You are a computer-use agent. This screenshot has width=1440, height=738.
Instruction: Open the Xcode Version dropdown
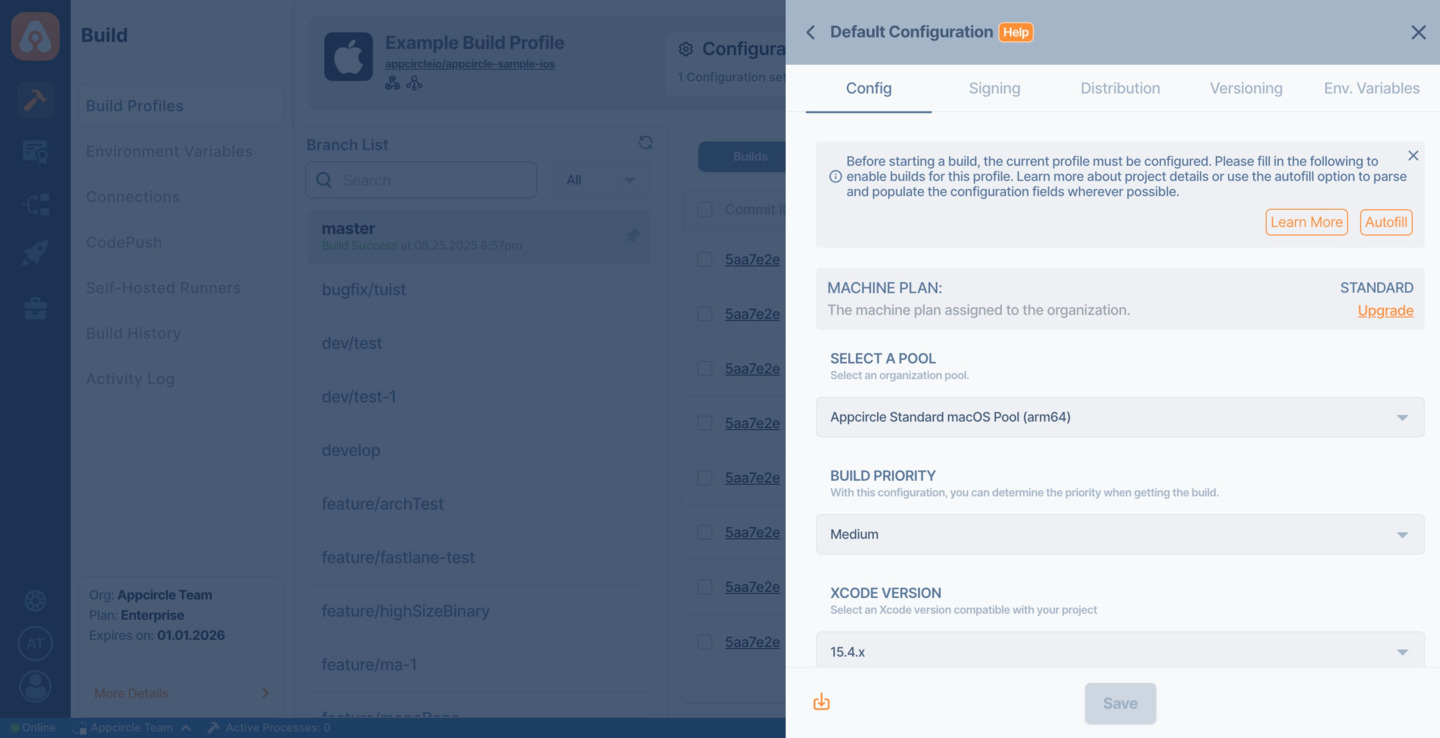(x=1120, y=651)
